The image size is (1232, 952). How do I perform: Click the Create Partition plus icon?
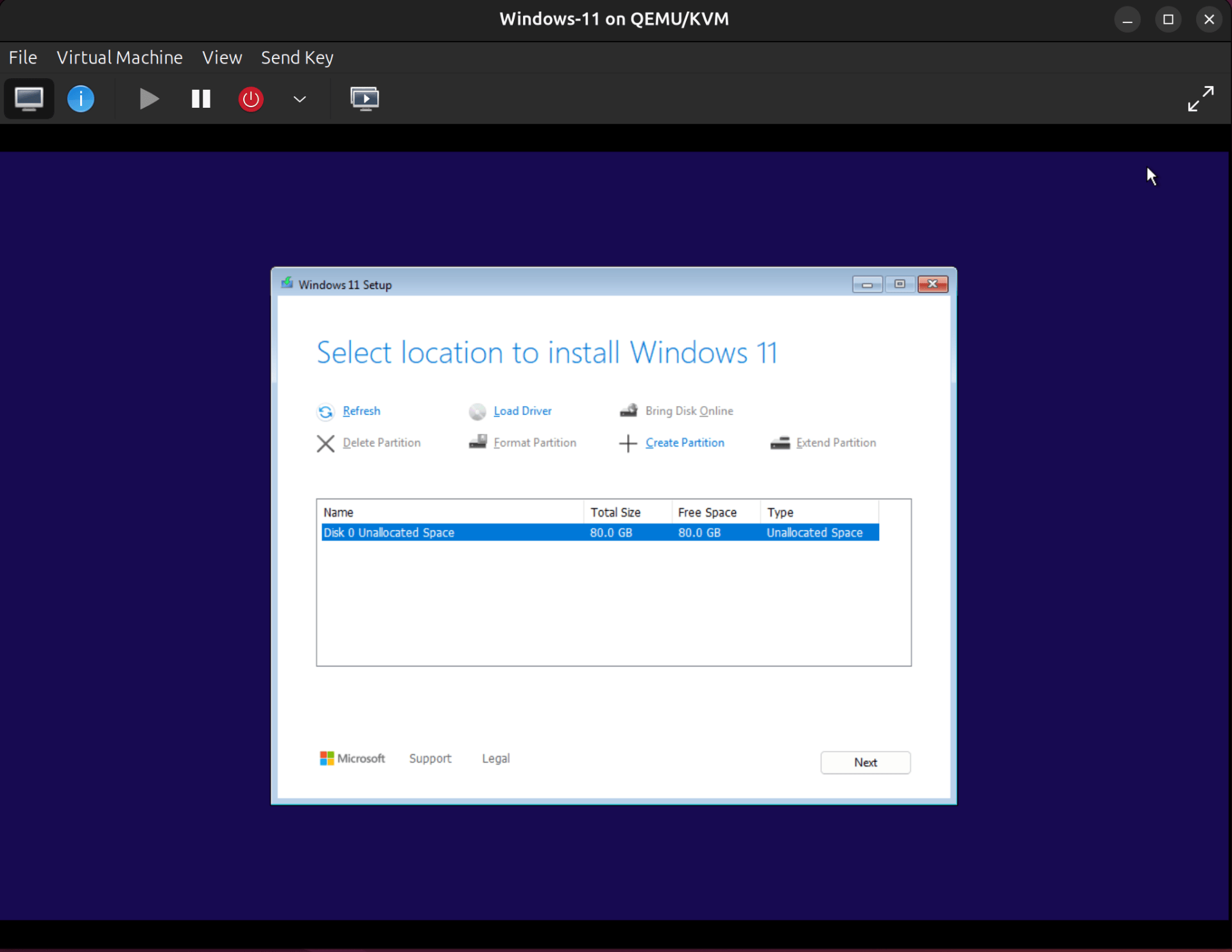(627, 443)
